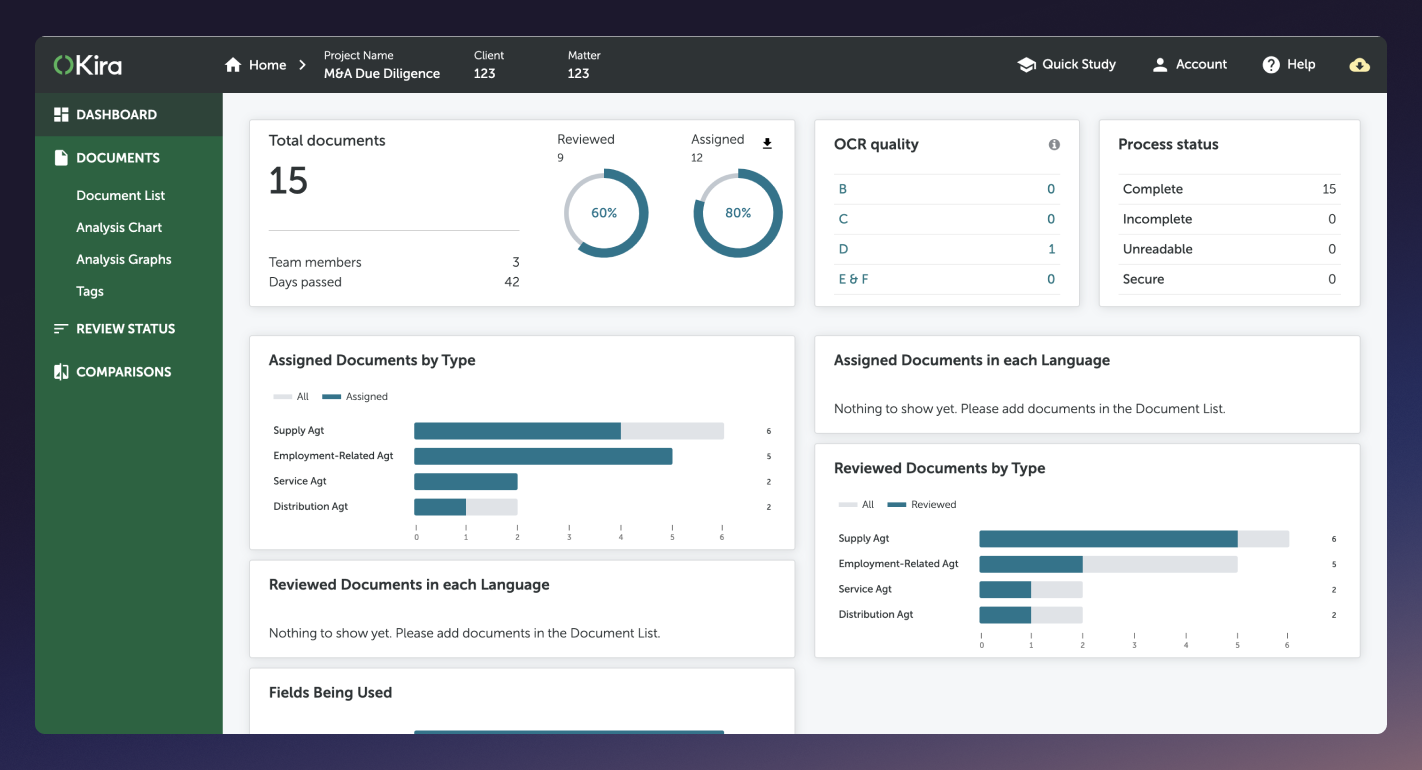Open the Tags section

coord(89,291)
